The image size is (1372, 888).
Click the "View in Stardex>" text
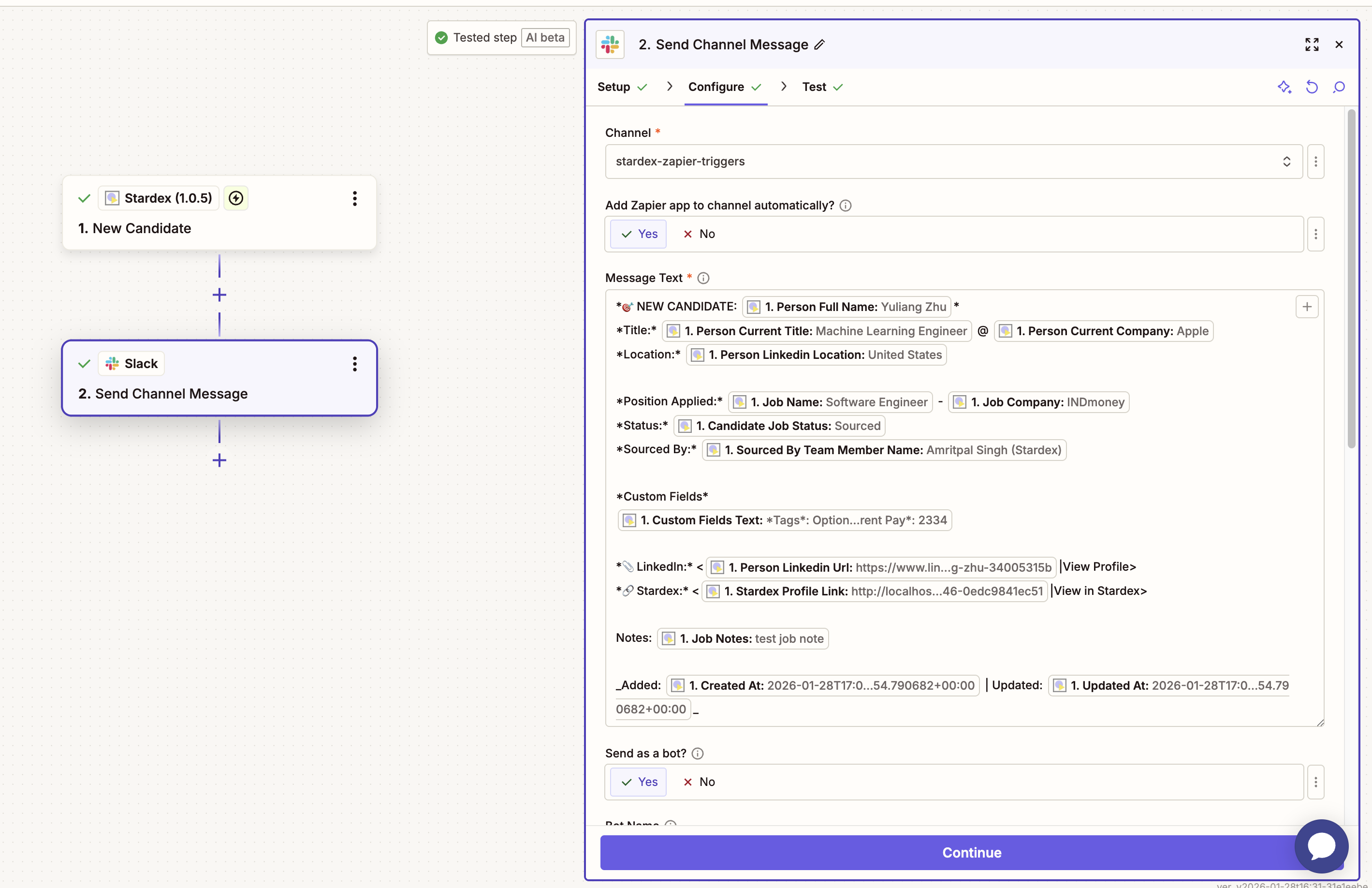pyautogui.click(x=1100, y=591)
